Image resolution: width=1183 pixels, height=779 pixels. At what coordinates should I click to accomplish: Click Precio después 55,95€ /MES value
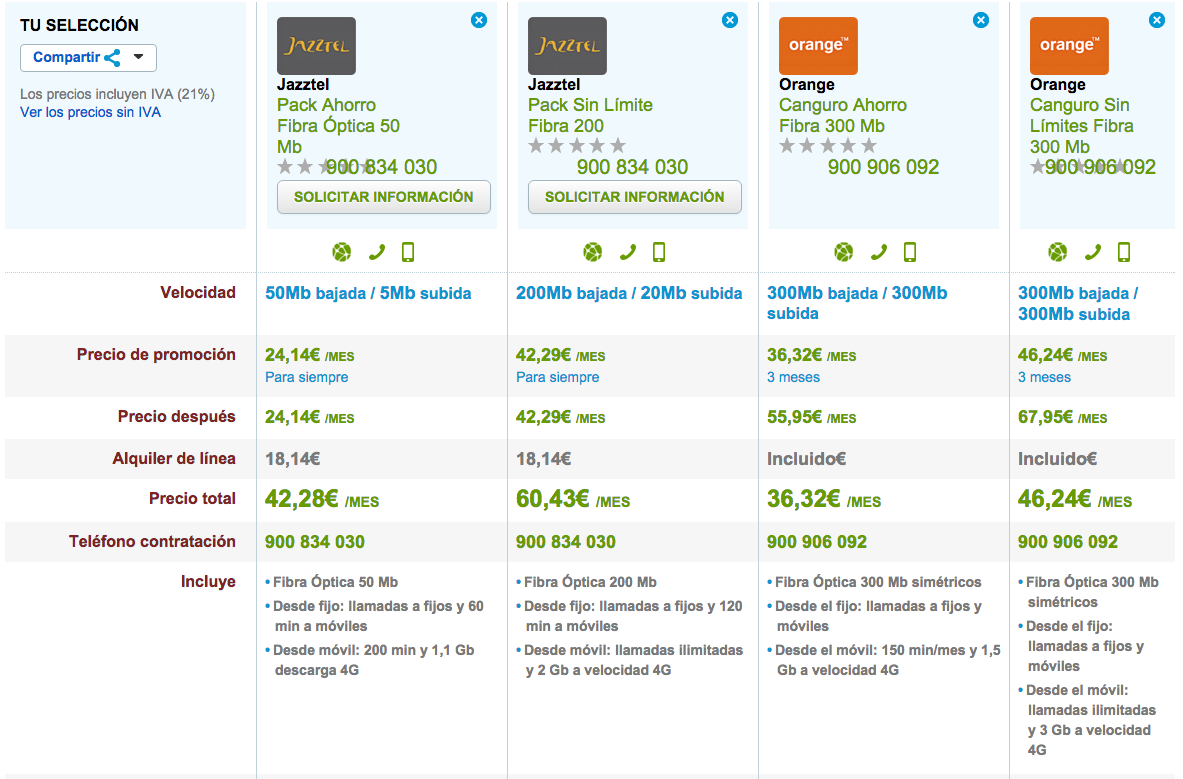812,418
